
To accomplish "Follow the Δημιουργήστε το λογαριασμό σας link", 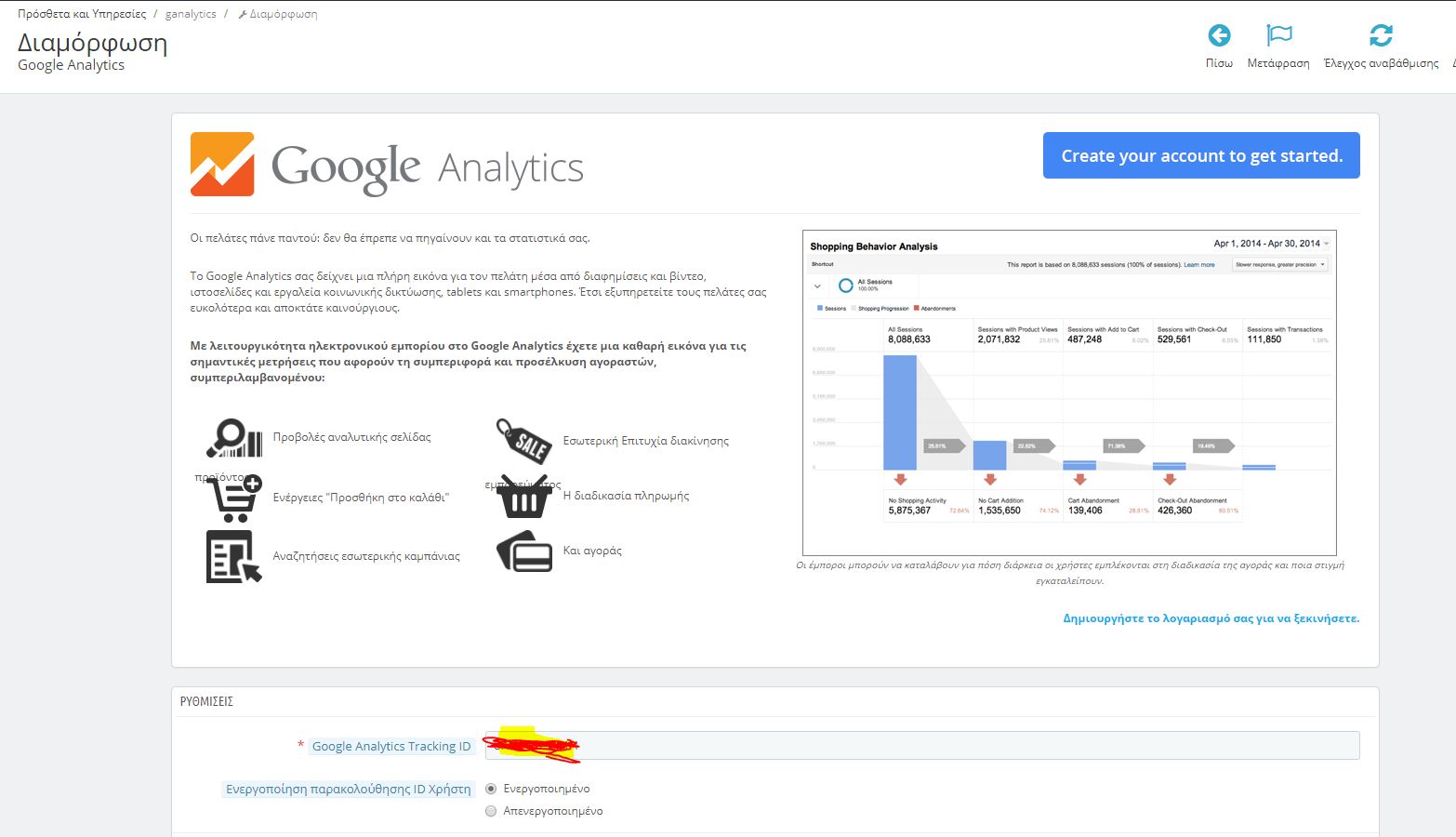I will tap(1211, 618).
